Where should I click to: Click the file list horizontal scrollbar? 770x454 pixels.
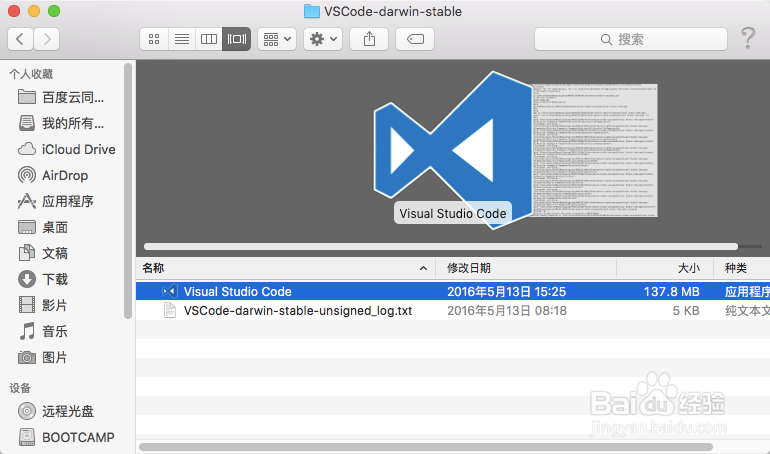[x=426, y=447]
